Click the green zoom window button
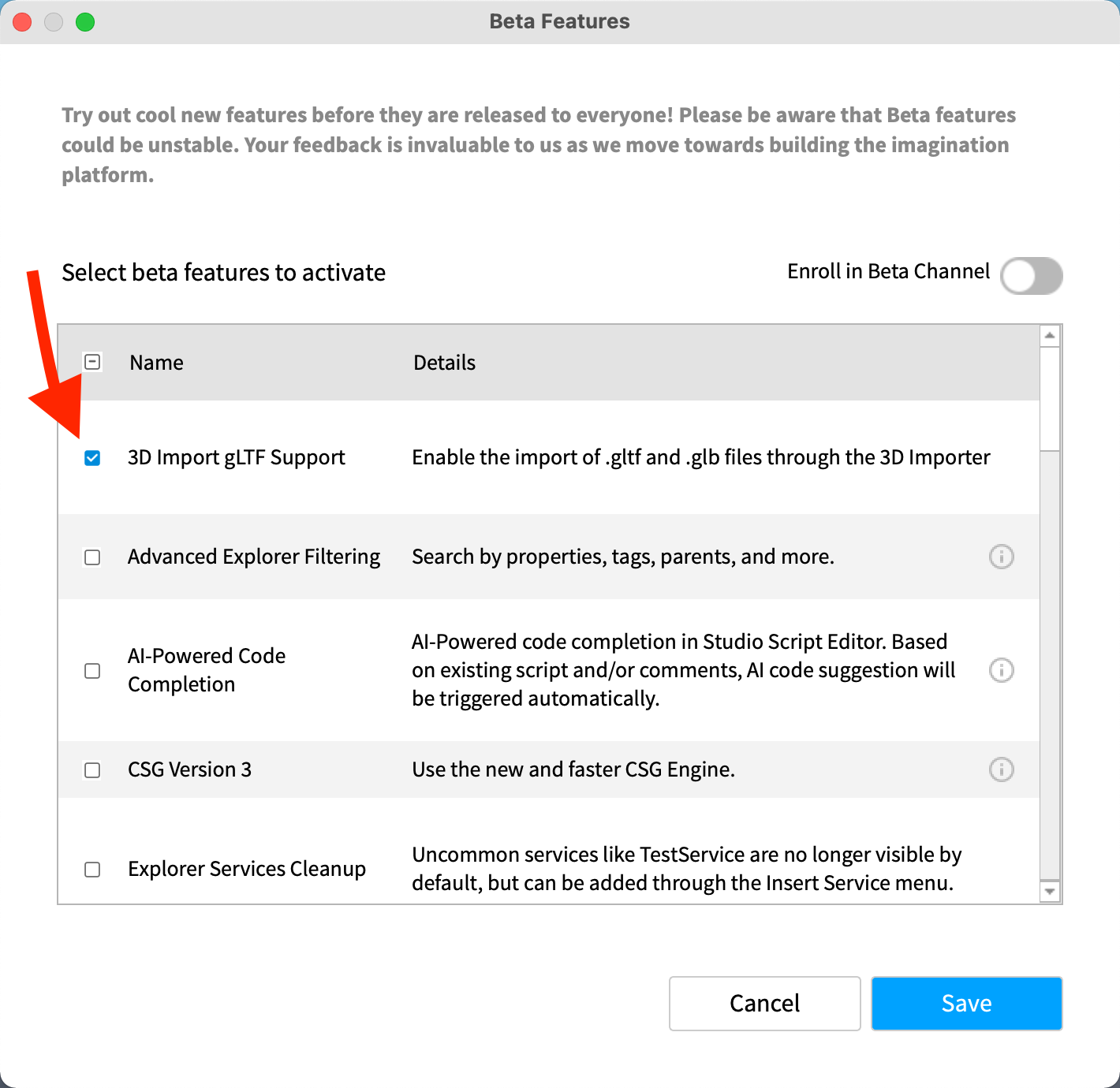Image resolution: width=1120 pixels, height=1088 pixels. tap(85, 22)
